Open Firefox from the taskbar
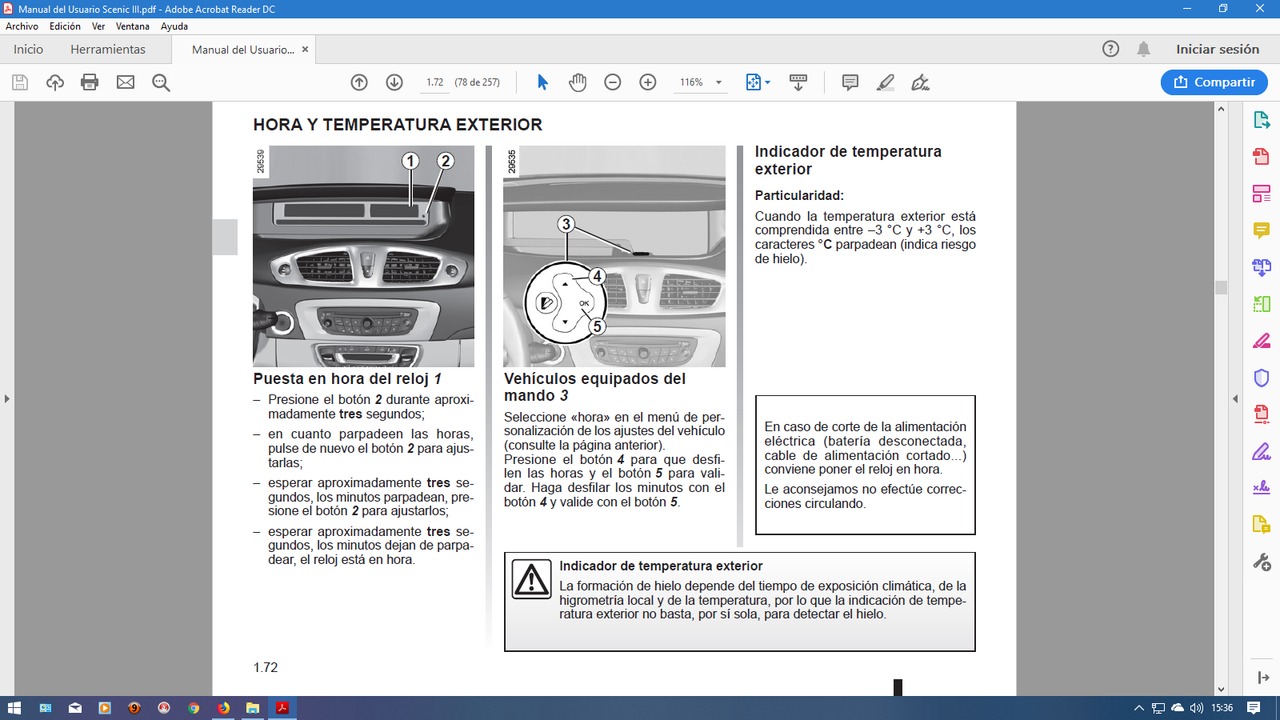Image resolution: width=1280 pixels, height=720 pixels. coord(223,708)
